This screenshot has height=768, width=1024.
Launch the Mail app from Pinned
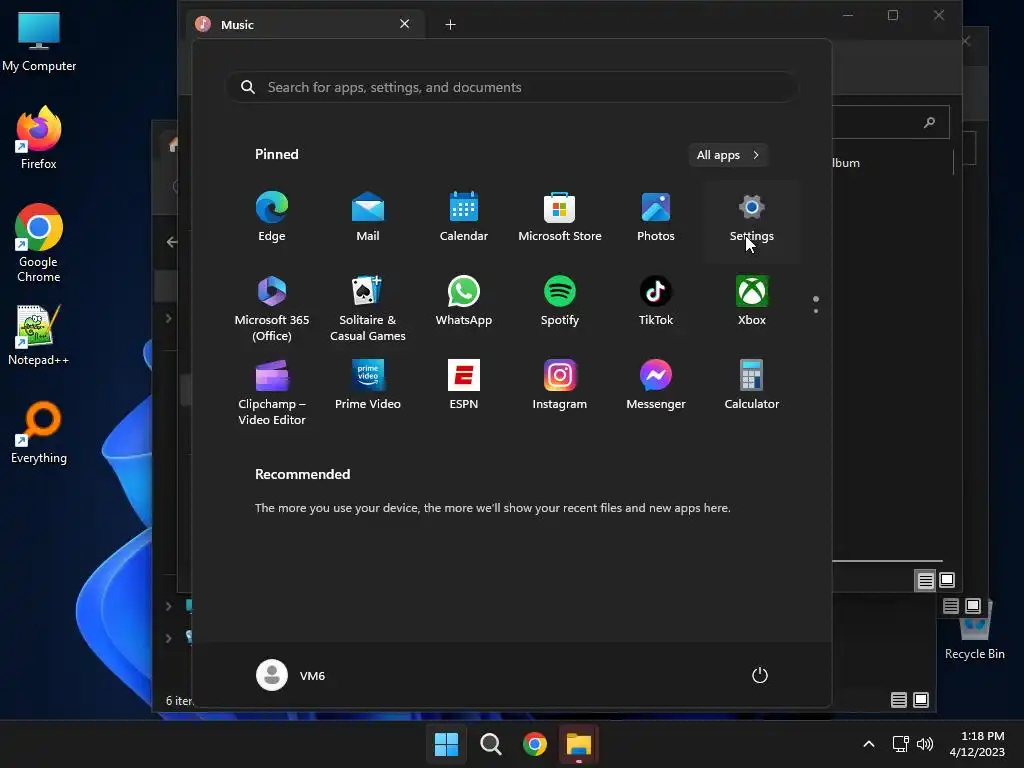368,218
